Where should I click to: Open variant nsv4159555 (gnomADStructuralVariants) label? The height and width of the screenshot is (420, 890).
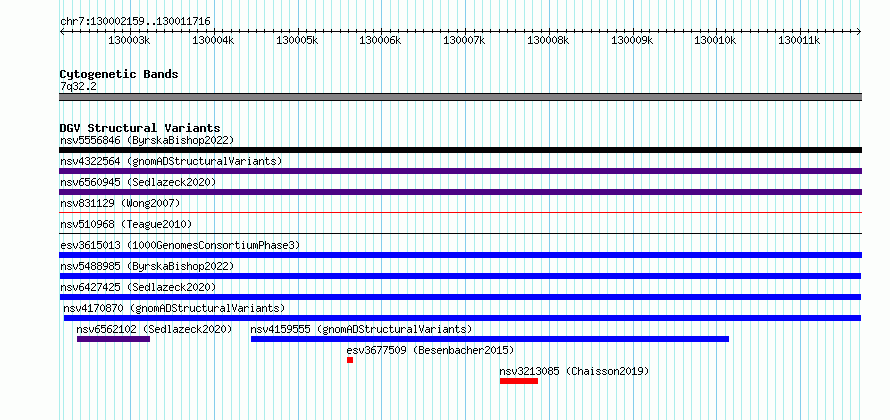(362, 329)
